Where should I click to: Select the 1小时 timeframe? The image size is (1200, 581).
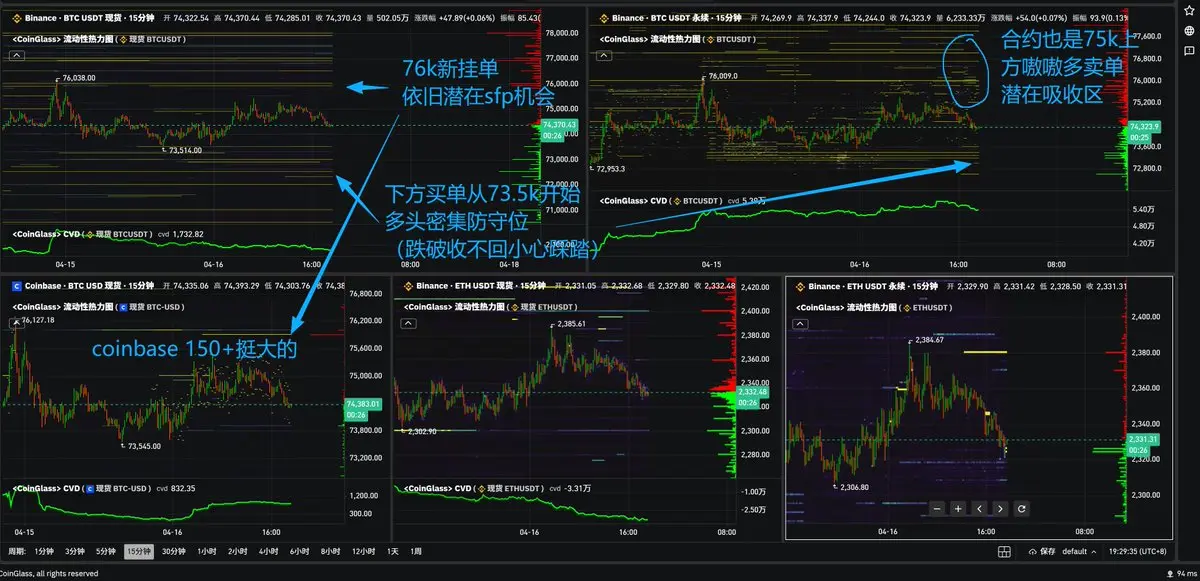click(207, 551)
